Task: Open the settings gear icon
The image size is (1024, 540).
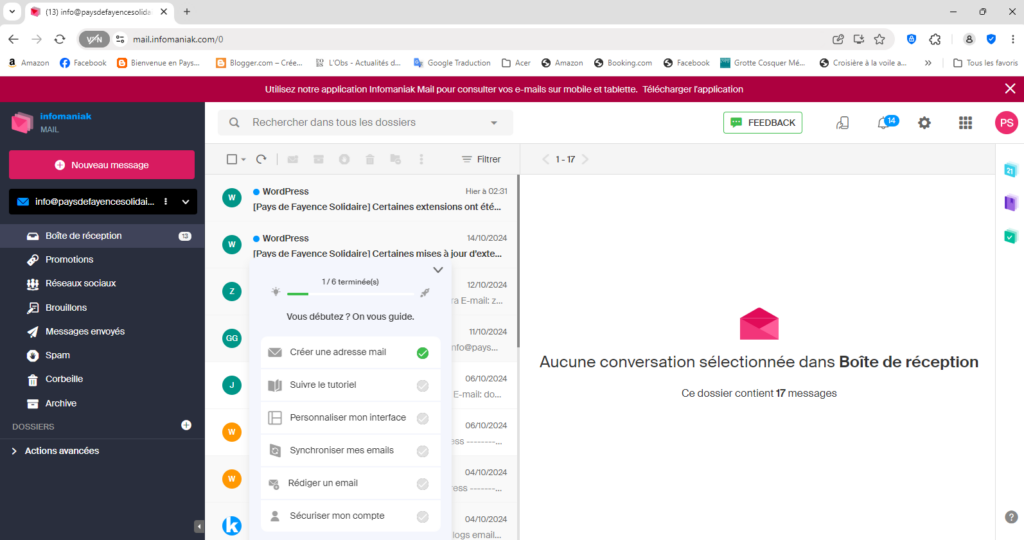Action: 924,123
